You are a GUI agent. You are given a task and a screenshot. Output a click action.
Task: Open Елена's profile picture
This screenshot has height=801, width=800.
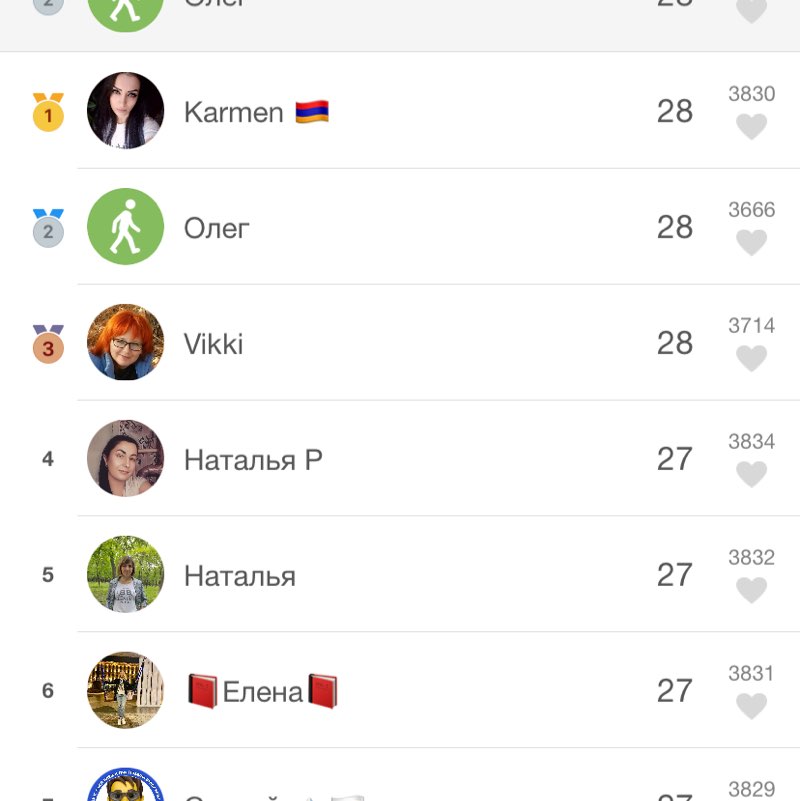[125, 690]
